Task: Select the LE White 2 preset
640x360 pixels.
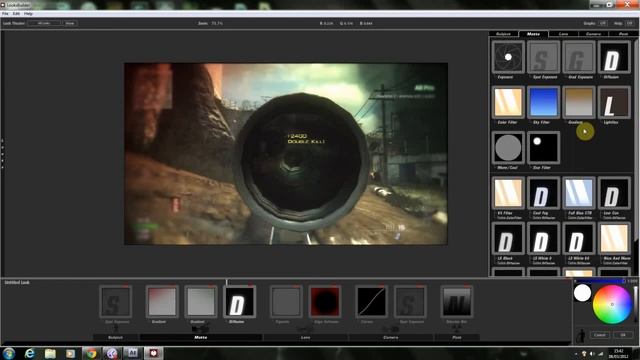Action: click(x=543, y=239)
